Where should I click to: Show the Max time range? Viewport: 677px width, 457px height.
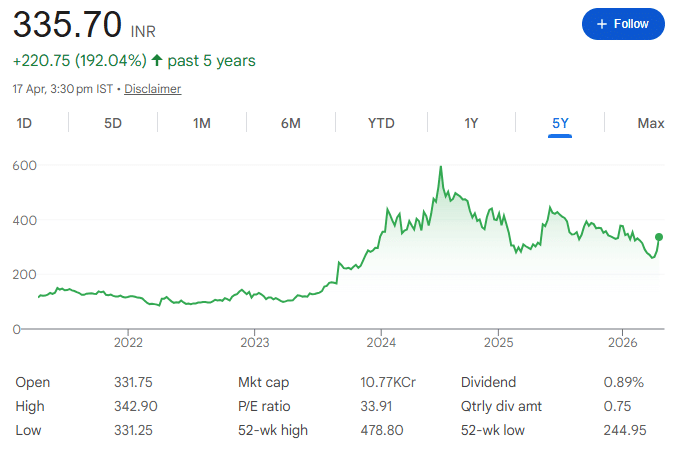pyautogui.click(x=651, y=123)
